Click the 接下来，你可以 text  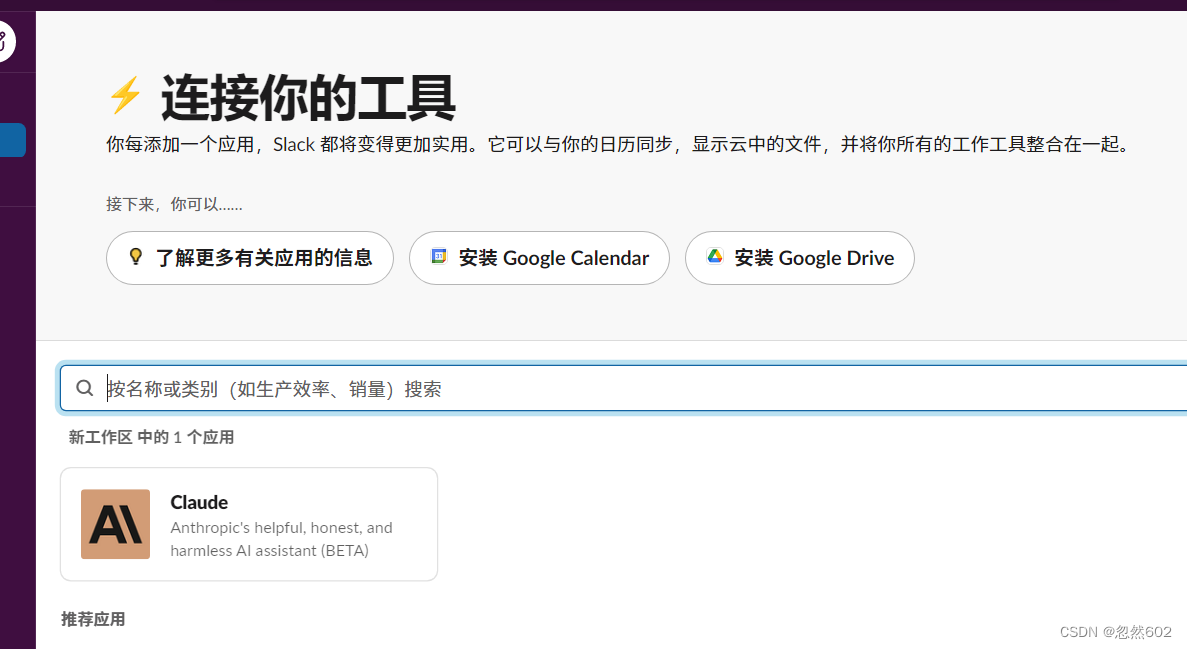coord(174,204)
